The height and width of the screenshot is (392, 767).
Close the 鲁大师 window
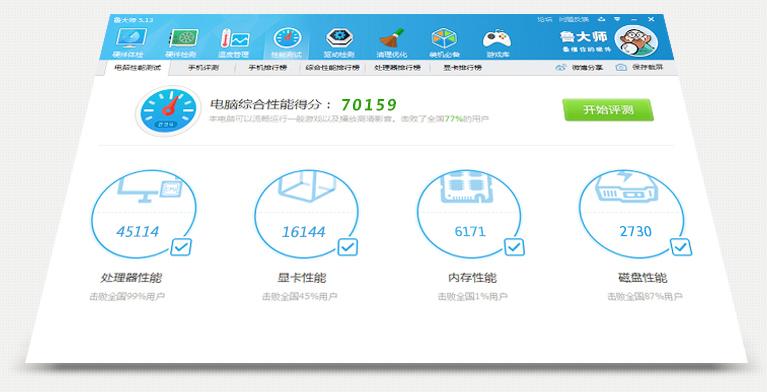click(651, 20)
